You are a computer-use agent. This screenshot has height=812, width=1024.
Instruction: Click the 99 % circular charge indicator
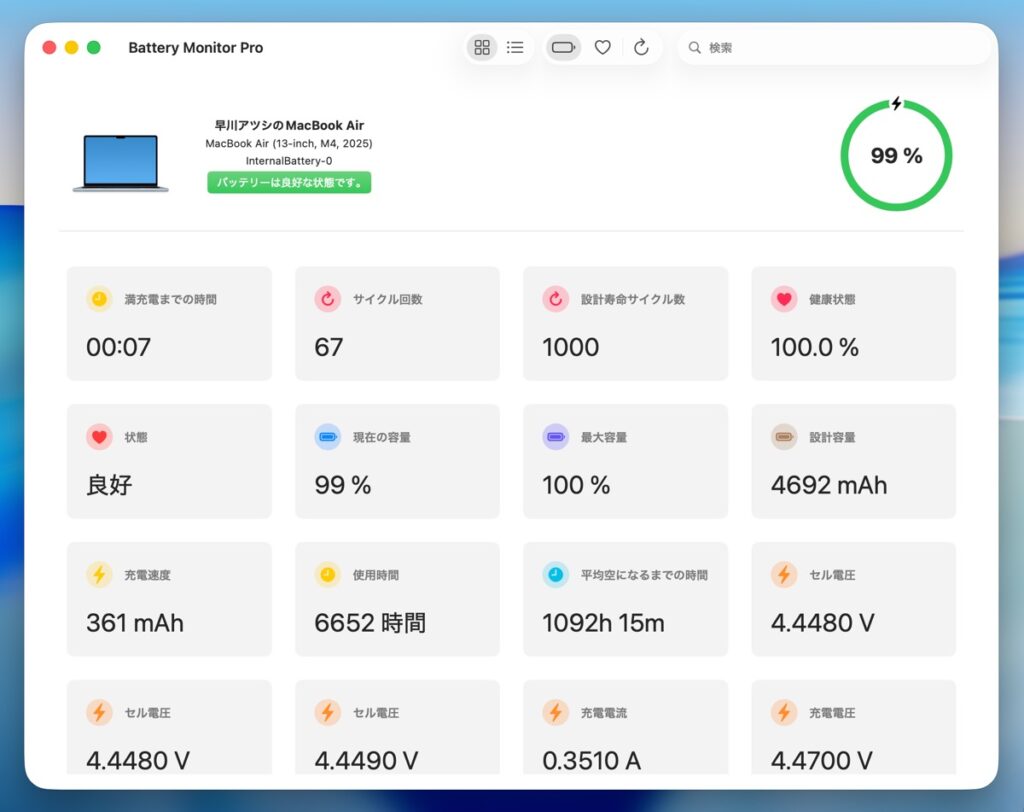tap(896, 155)
